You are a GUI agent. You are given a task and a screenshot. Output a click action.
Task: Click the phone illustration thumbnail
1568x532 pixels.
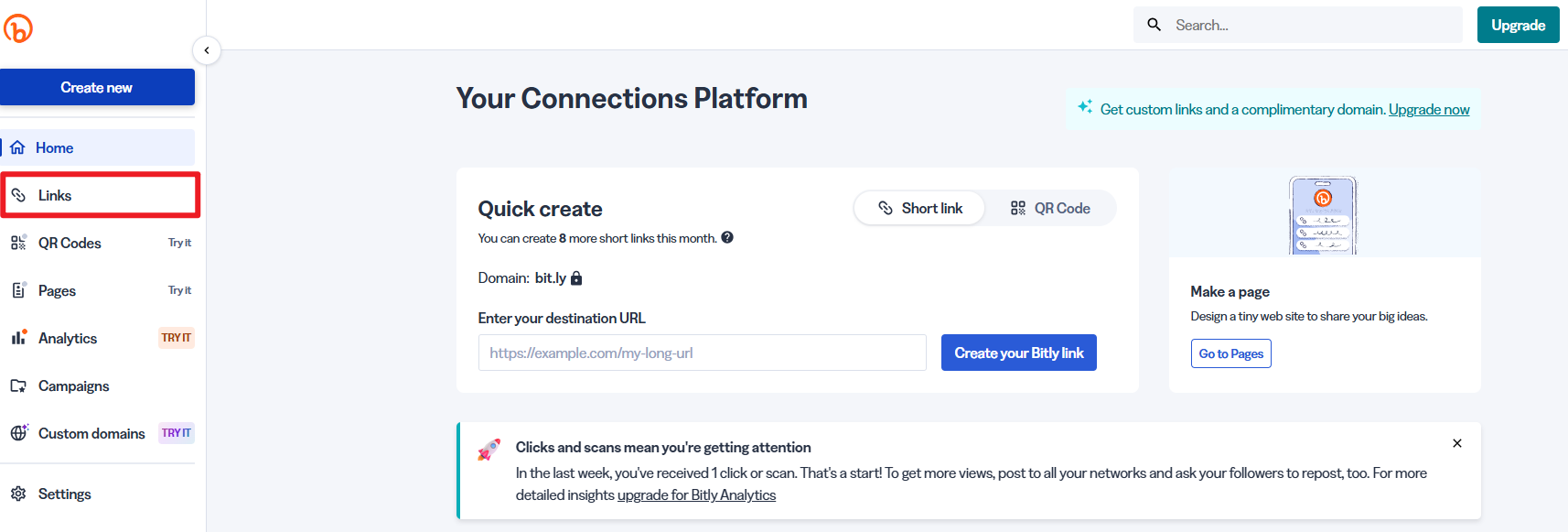pos(1323,216)
